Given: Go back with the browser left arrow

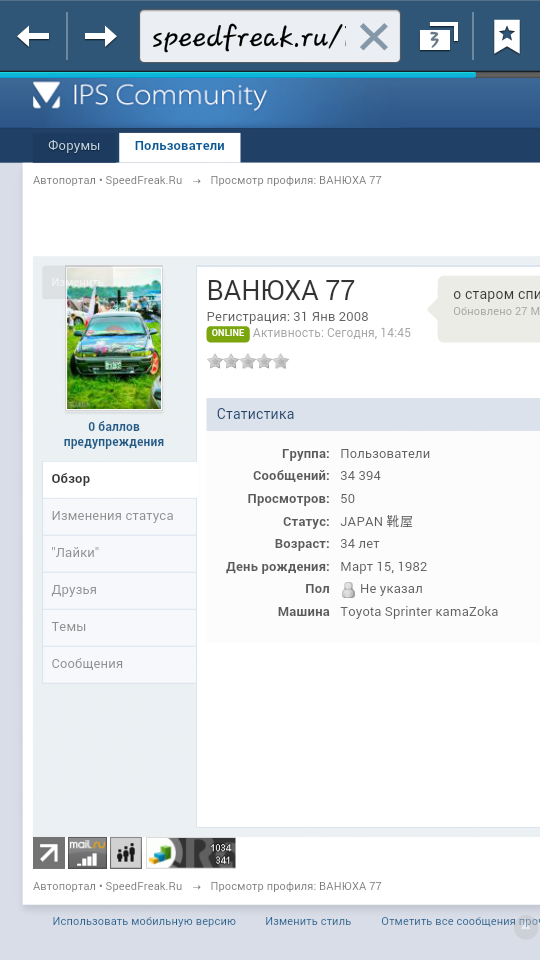Looking at the screenshot, I should pos(33,37).
